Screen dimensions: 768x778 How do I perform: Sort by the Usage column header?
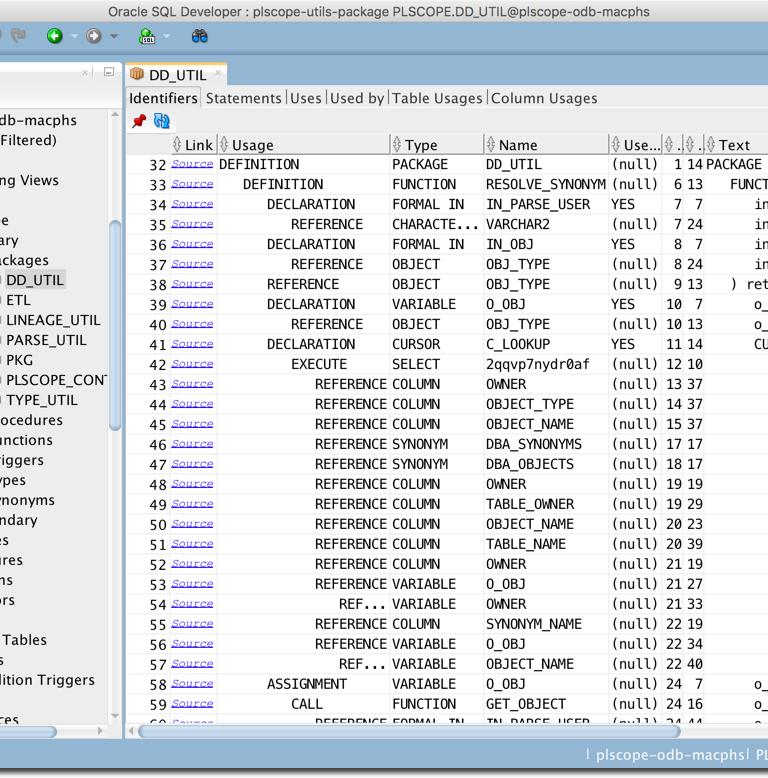pyautogui.click(x=304, y=145)
